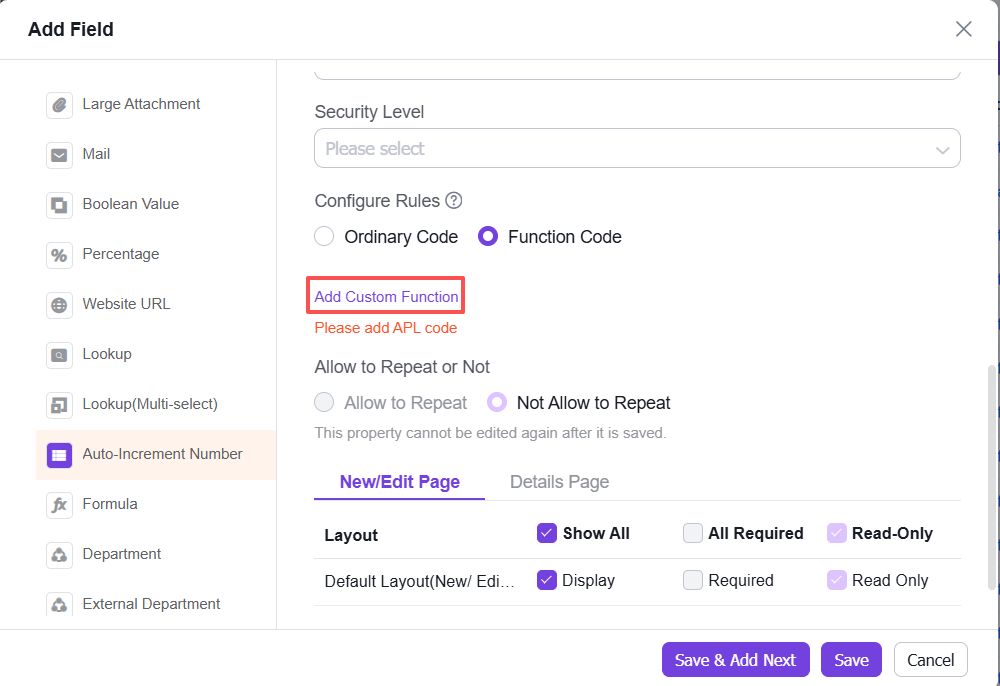Image resolution: width=1000 pixels, height=686 pixels.
Task: Toggle Read Only for Default Layout
Action: [836, 580]
